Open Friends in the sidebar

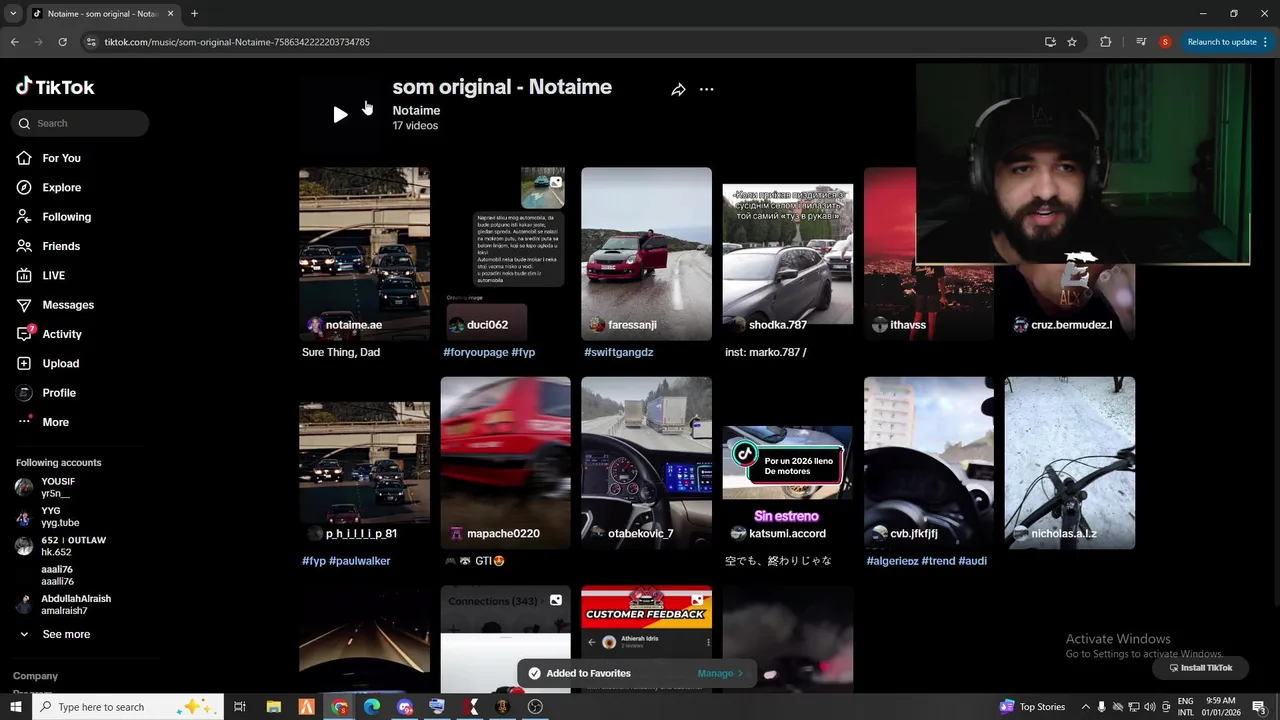tap(60, 246)
